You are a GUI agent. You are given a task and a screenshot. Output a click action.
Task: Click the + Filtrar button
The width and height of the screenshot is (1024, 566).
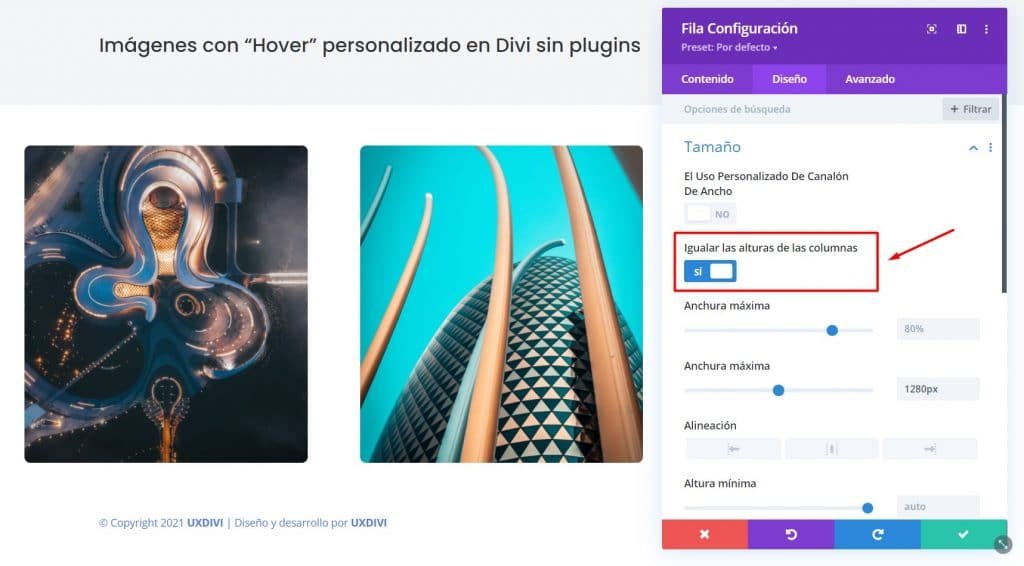click(970, 109)
